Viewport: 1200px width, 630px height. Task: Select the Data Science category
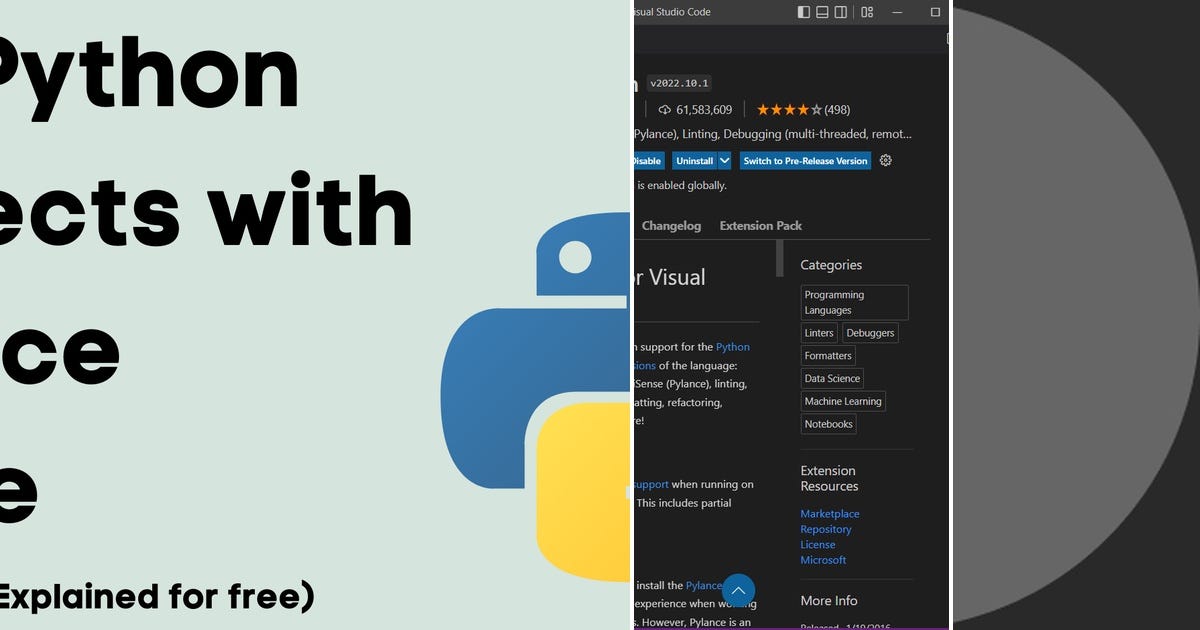832,378
